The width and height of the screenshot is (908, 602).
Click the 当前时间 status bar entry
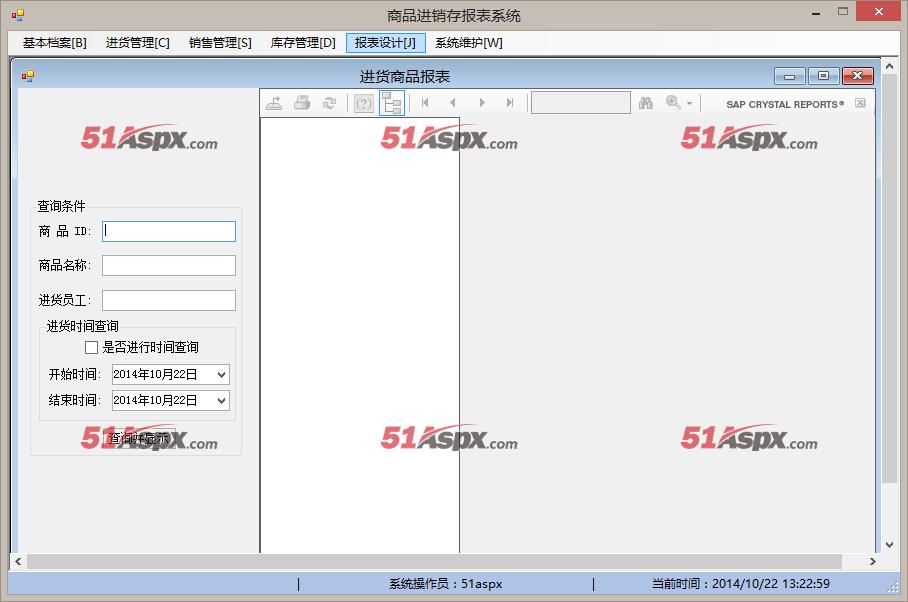(740, 583)
